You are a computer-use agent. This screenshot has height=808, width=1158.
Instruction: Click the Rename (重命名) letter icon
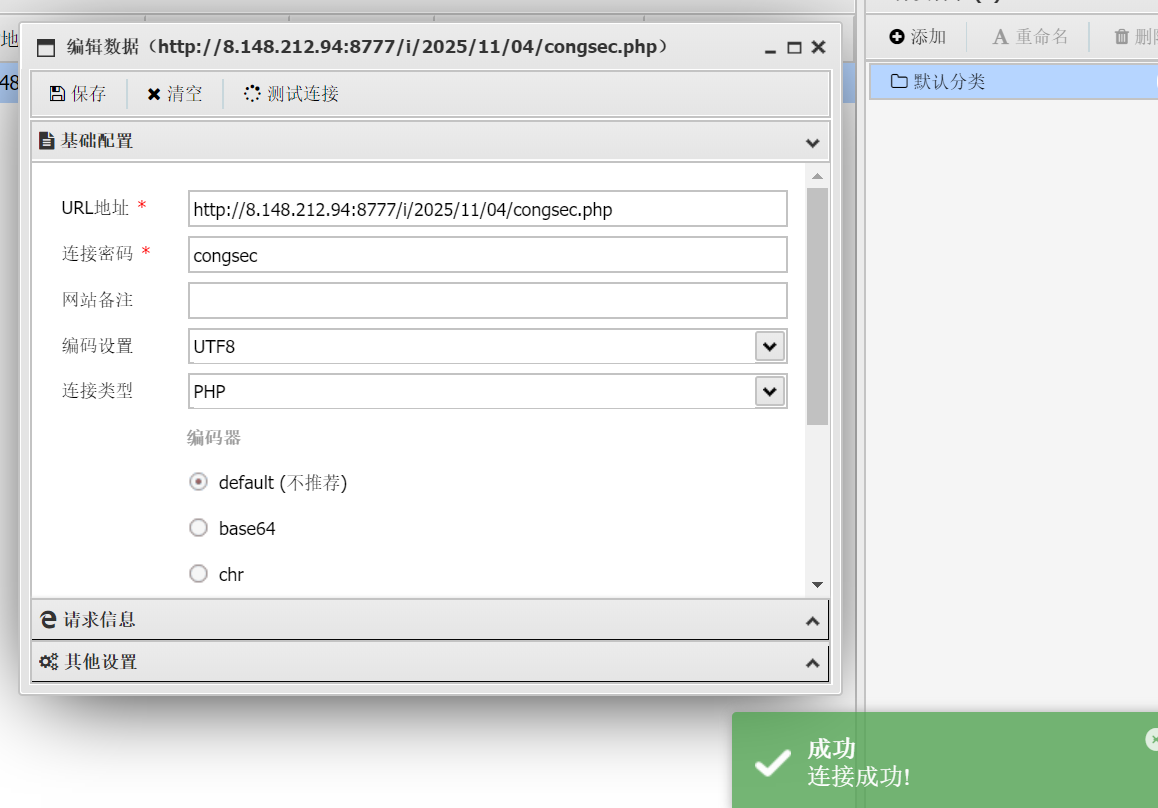(x=1000, y=37)
